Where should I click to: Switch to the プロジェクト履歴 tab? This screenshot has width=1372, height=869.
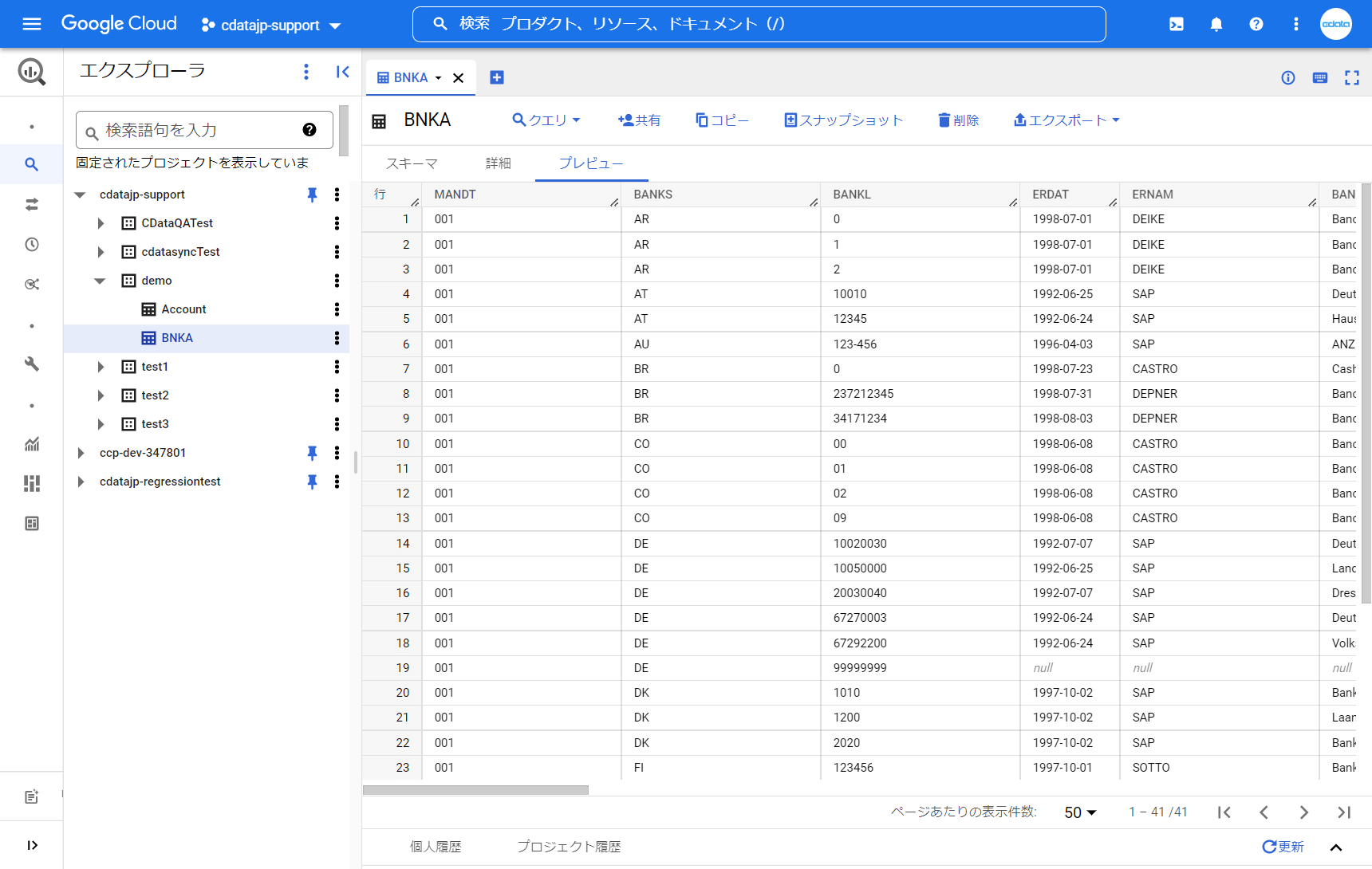click(x=567, y=846)
